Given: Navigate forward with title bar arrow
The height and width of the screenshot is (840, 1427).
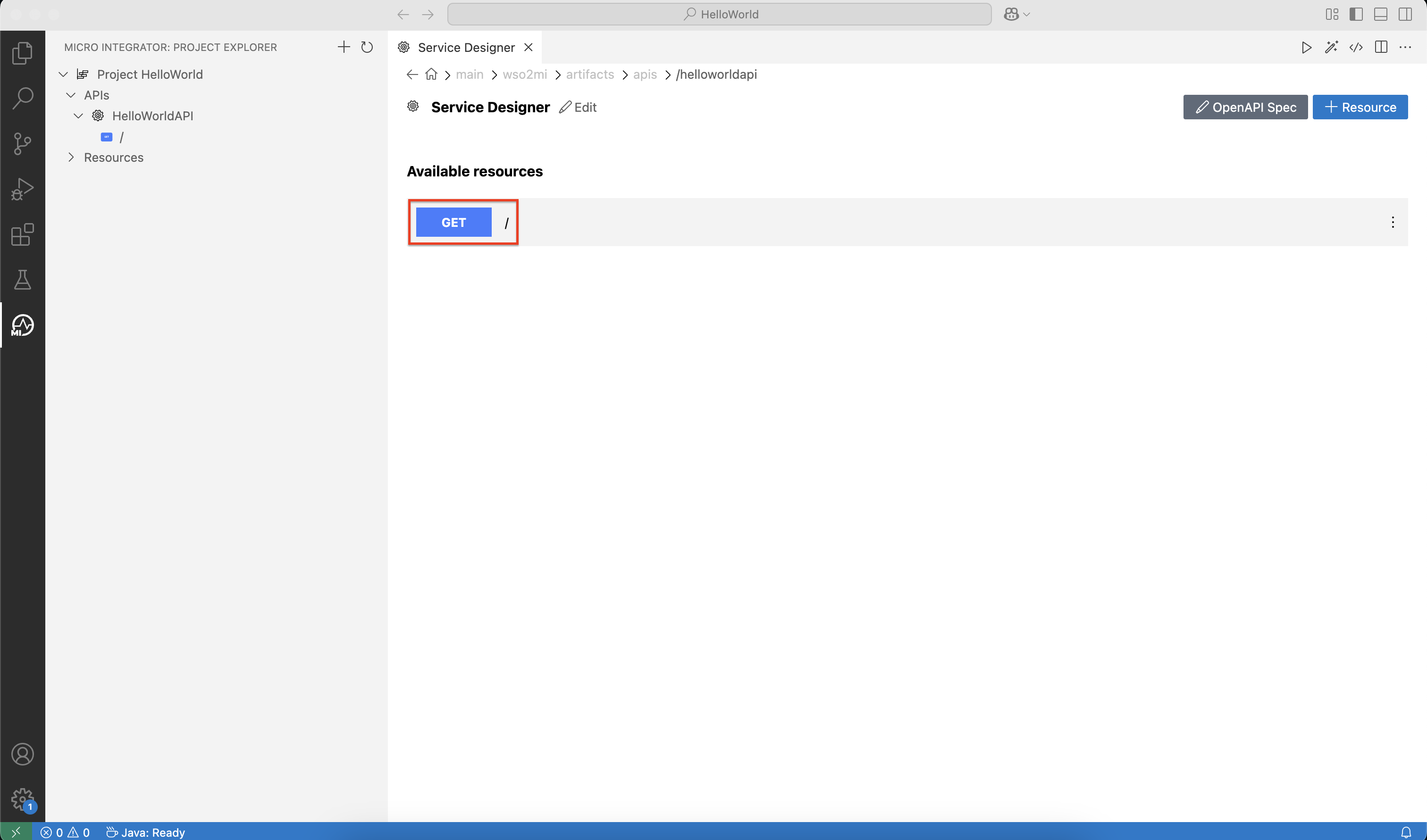Looking at the screenshot, I should click(x=428, y=15).
